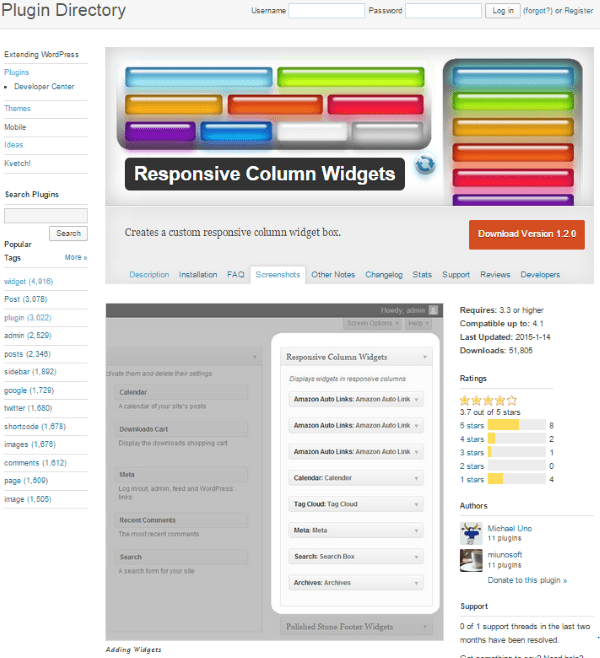Select the Reviews tab
600x658 pixels.
[495, 274]
